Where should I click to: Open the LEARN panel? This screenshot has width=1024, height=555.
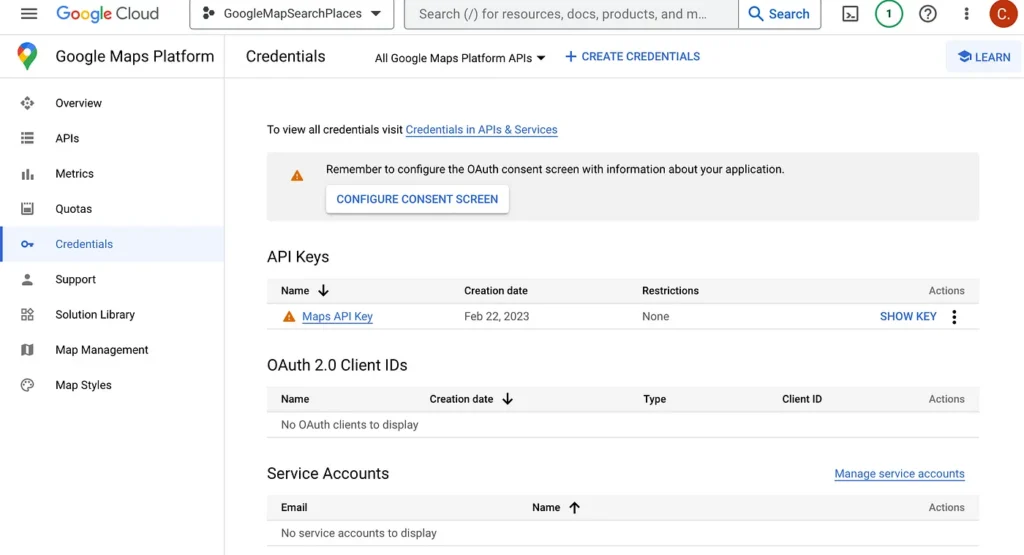pos(984,57)
